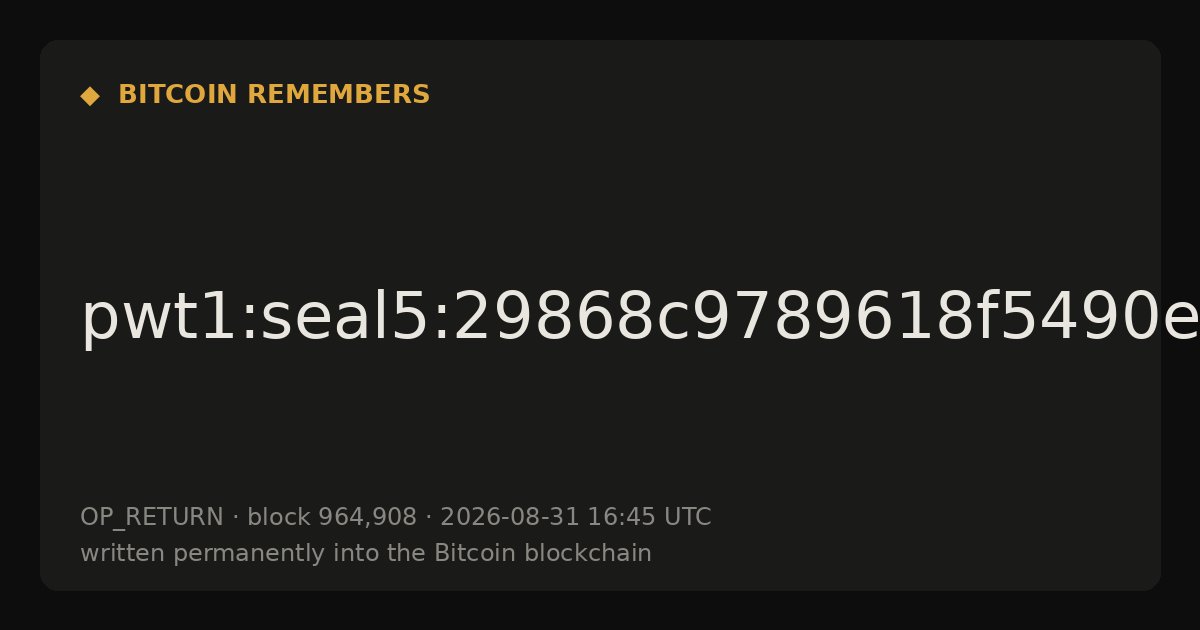Select the word REMEMBERS in the header
Image resolution: width=1200 pixels, height=630 pixels.
pyautogui.click(x=338, y=95)
